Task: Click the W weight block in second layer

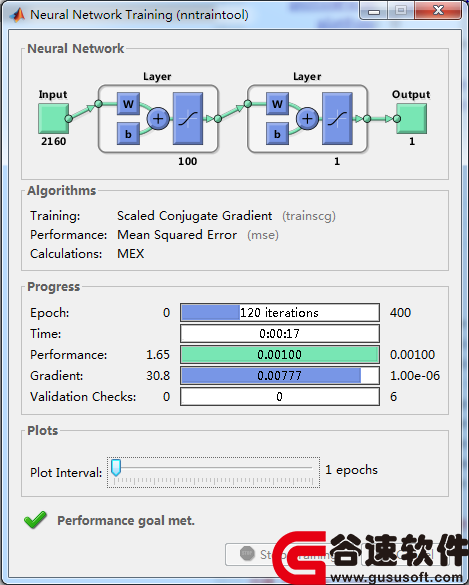Action: pyautogui.click(x=277, y=103)
